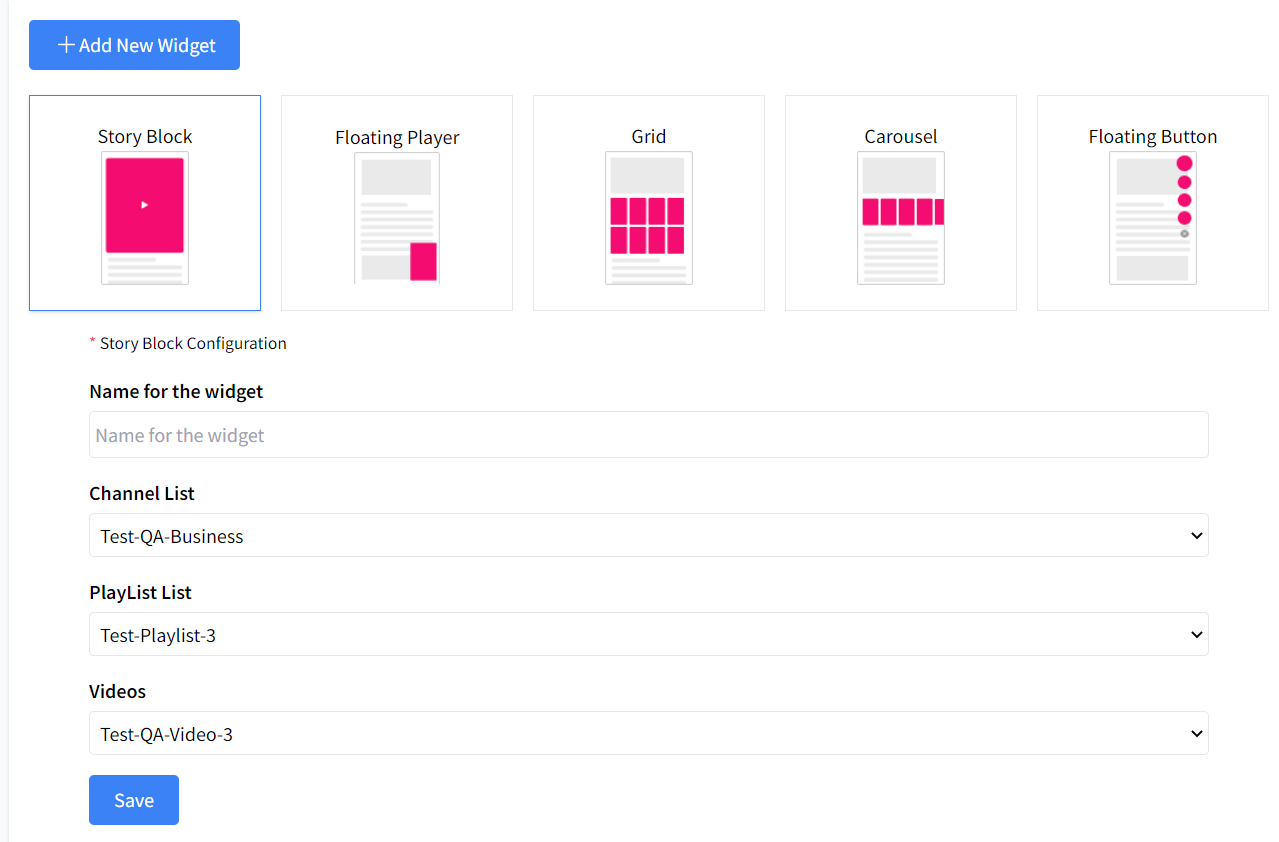This screenshot has height=842, width=1279.
Task: Select the Grid widget layout
Action: click(x=649, y=203)
